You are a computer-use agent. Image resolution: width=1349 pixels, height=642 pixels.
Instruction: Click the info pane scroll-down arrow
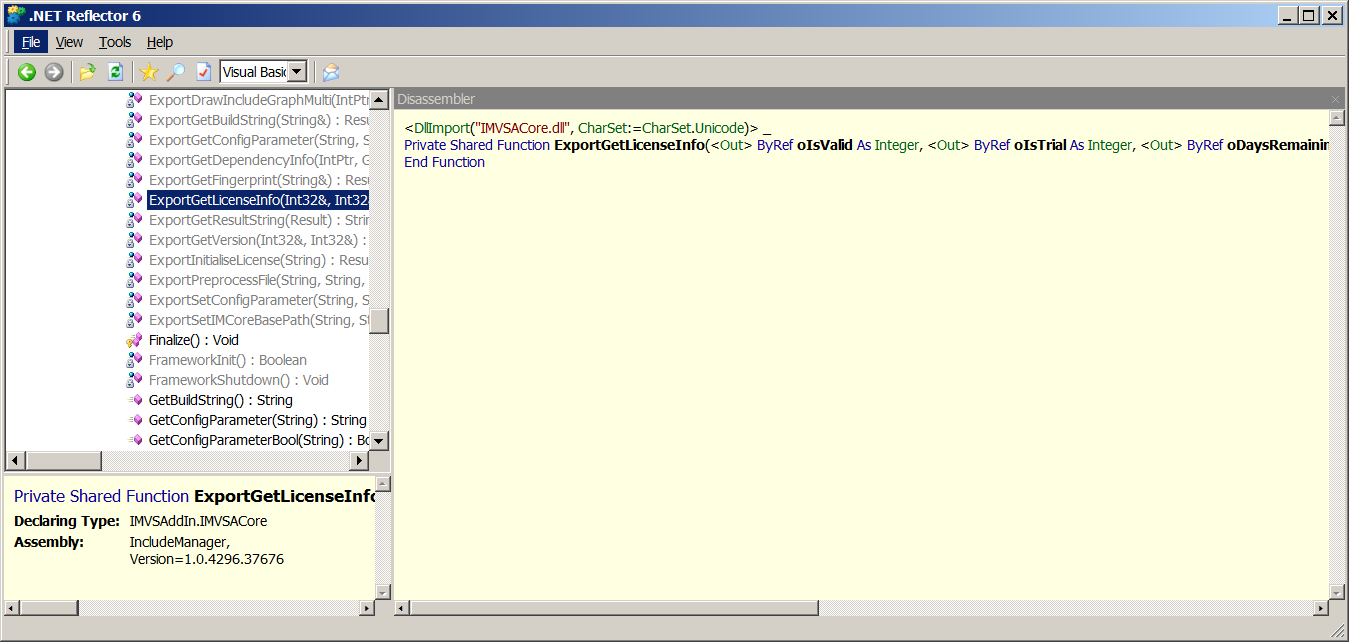[382, 591]
